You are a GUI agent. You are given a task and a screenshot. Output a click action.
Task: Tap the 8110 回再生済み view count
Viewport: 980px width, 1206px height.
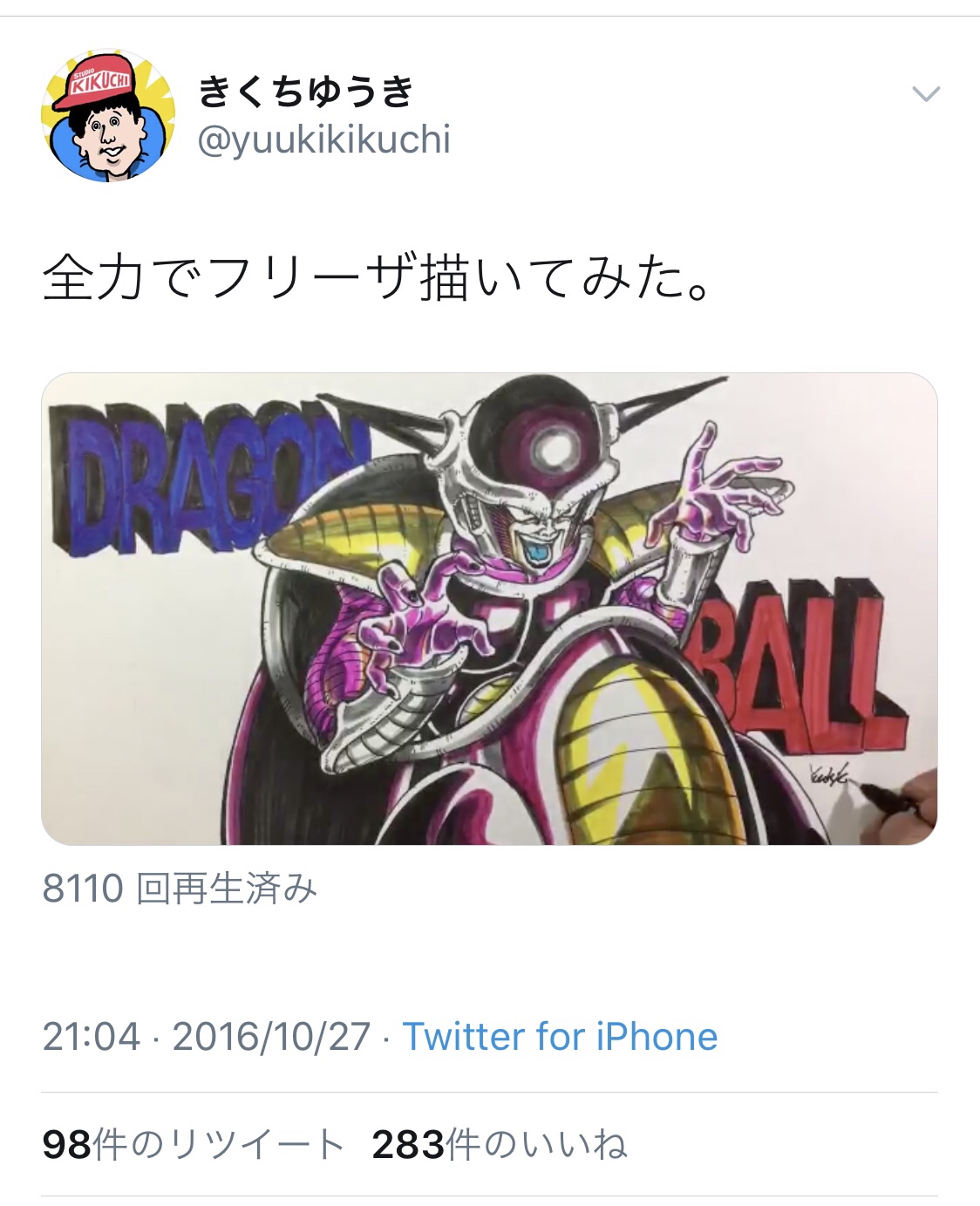[x=180, y=889]
